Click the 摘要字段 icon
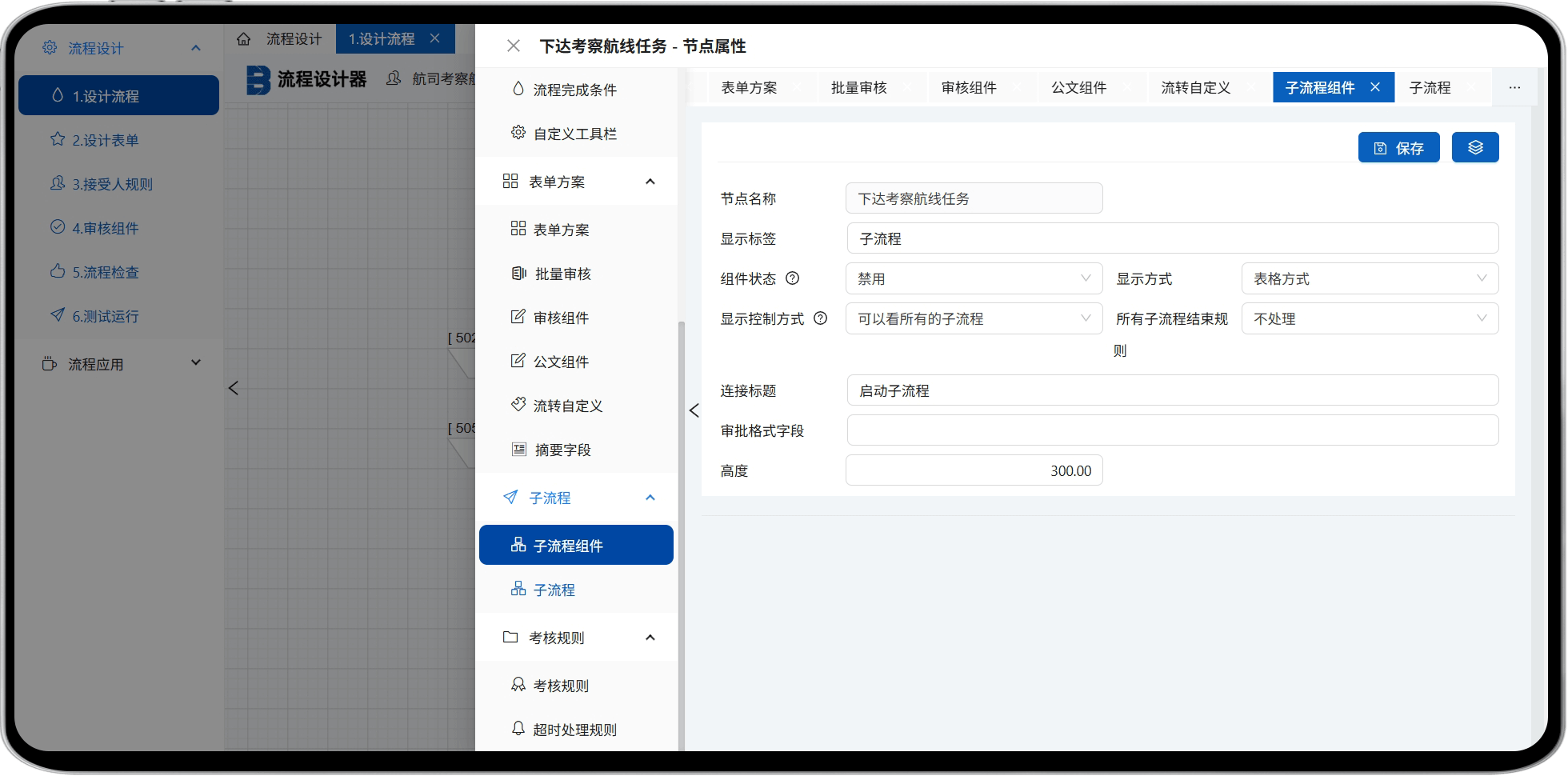 coord(518,449)
